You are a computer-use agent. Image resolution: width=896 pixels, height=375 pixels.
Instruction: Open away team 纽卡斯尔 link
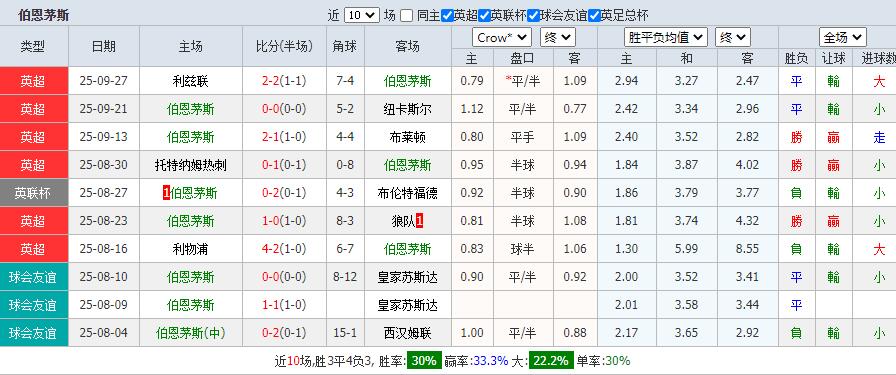tap(407, 109)
